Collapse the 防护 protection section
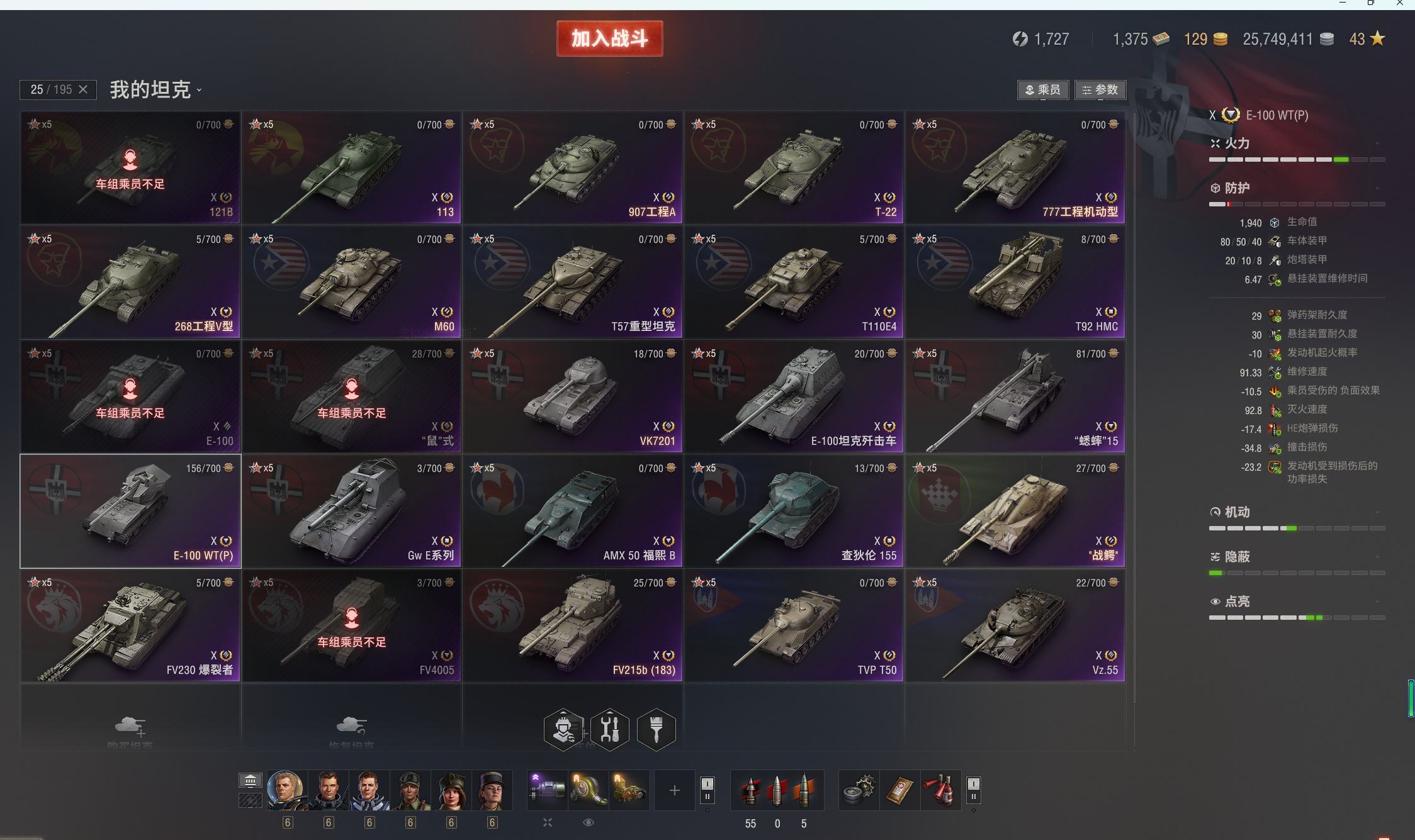The width and height of the screenshot is (1415, 840). click(x=1297, y=188)
